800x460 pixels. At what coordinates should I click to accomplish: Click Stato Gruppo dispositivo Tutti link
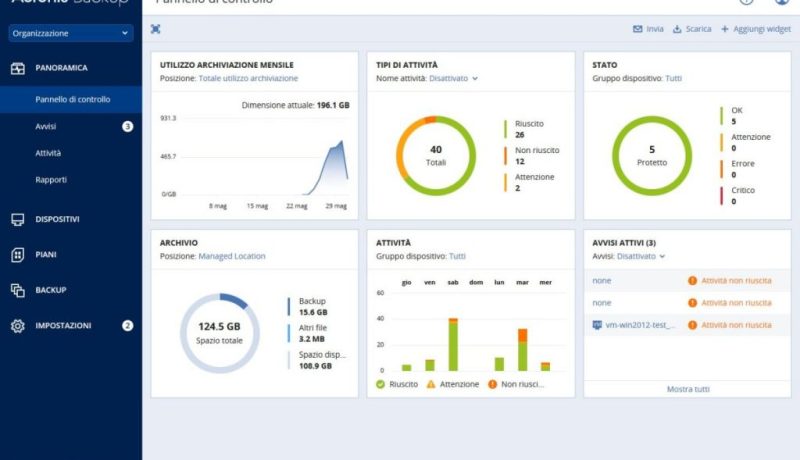673,78
